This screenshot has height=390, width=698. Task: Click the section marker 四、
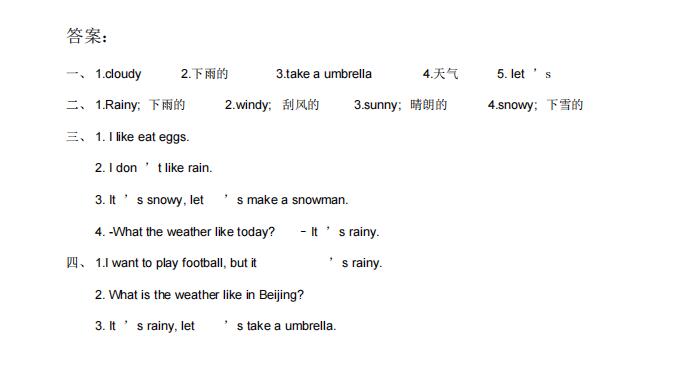[77, 263]
